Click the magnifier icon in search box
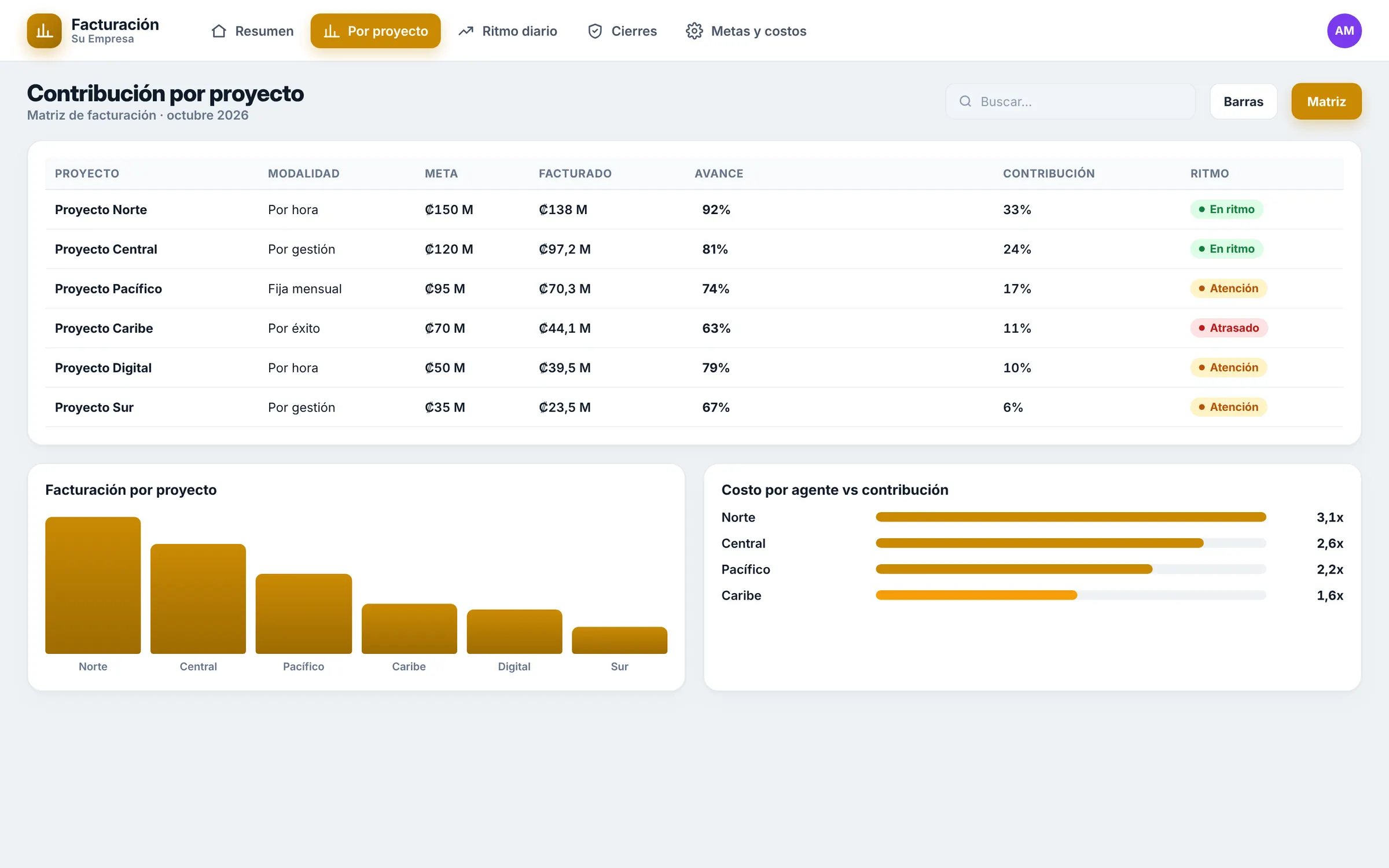Viewport: 1389px width, 868px height. click(965, 101)
